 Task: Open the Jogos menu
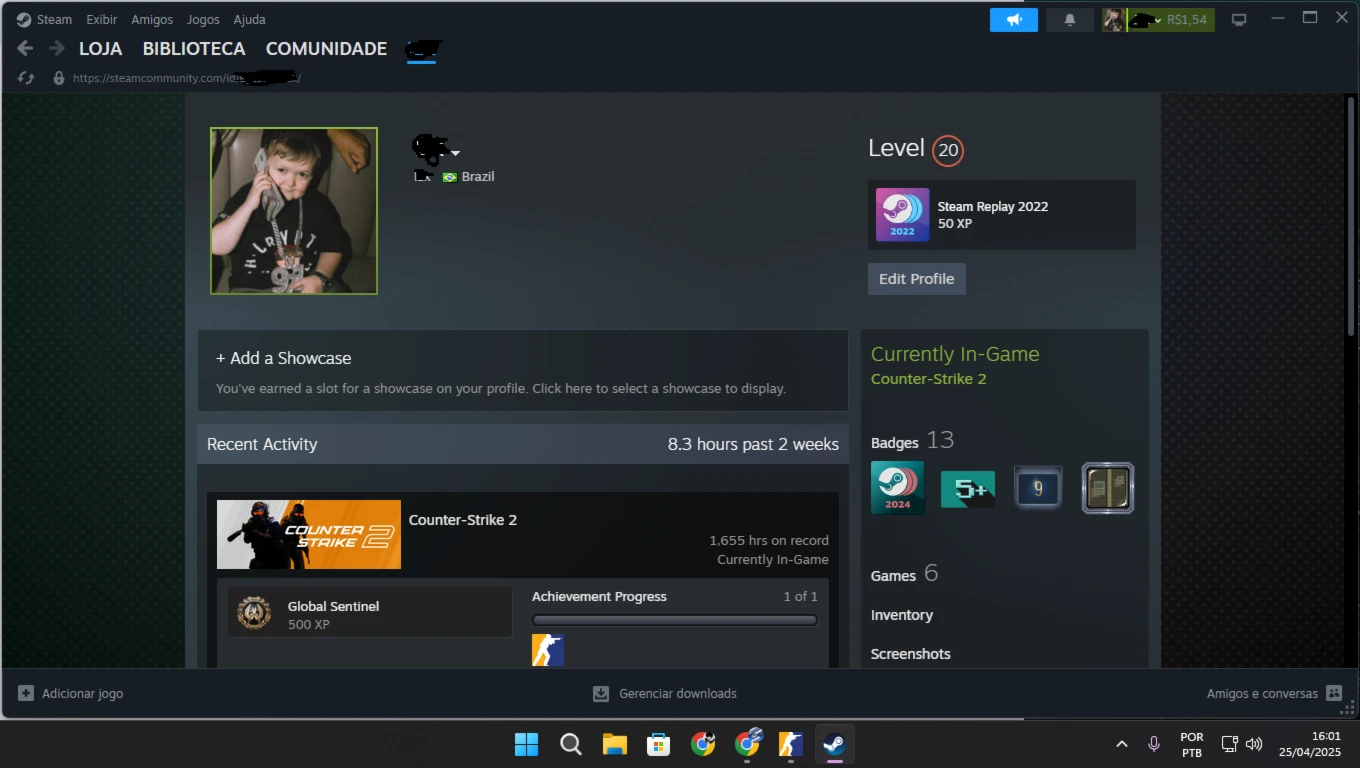[x=203, y=19]
